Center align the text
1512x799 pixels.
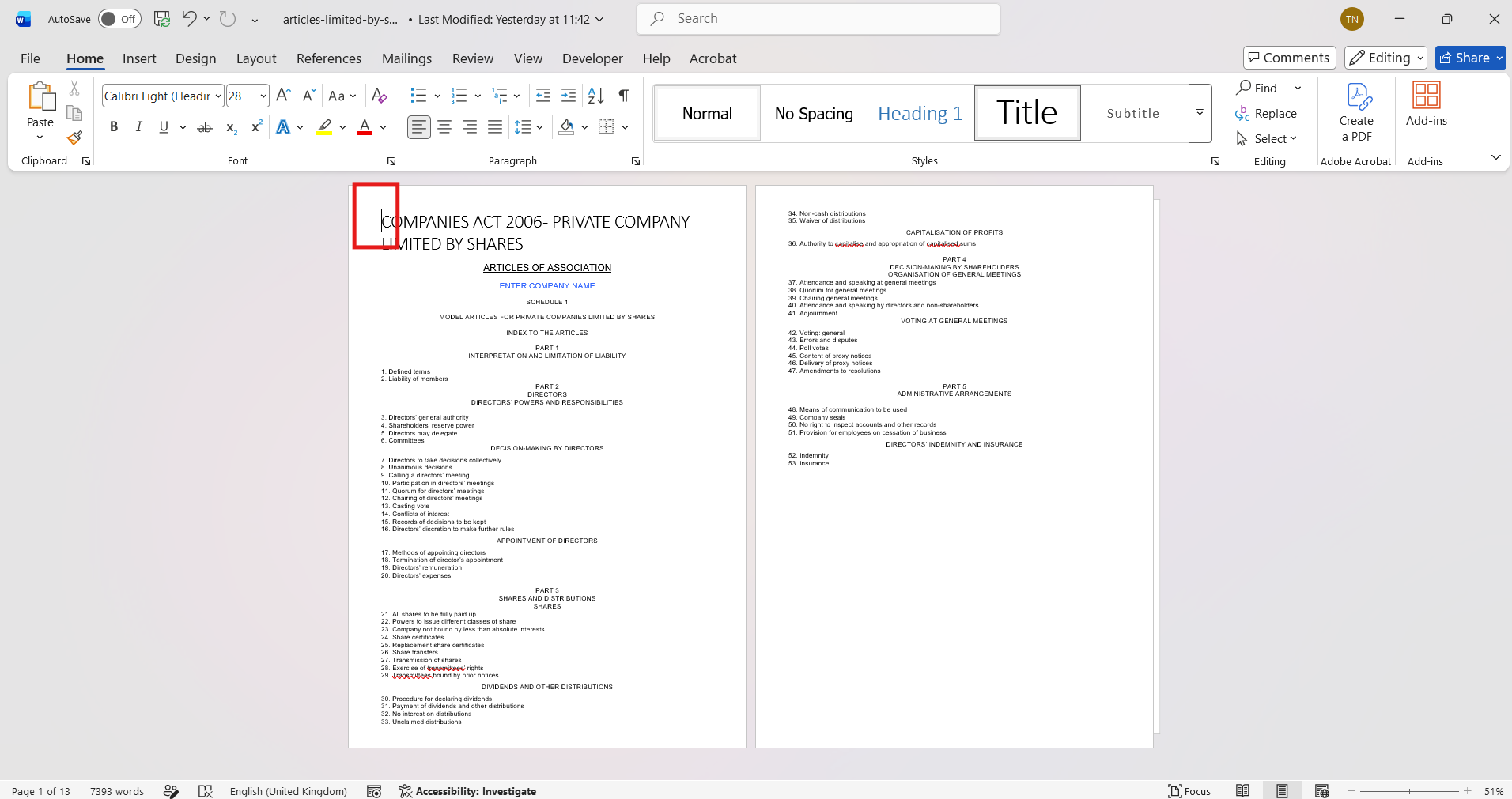pos(444,127)
